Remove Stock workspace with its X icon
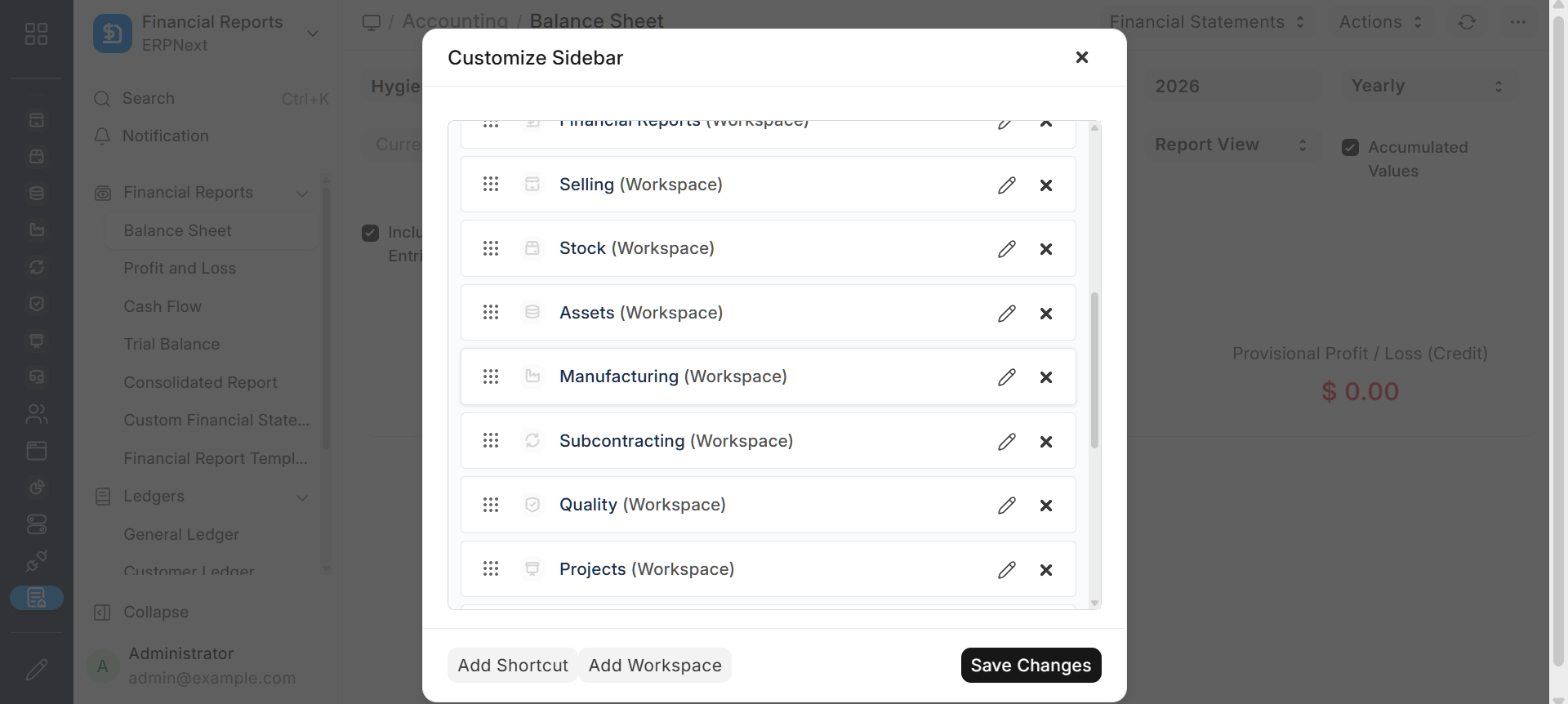The height and width of the screenshot is (704, 1568). (x=1046, y=249)
